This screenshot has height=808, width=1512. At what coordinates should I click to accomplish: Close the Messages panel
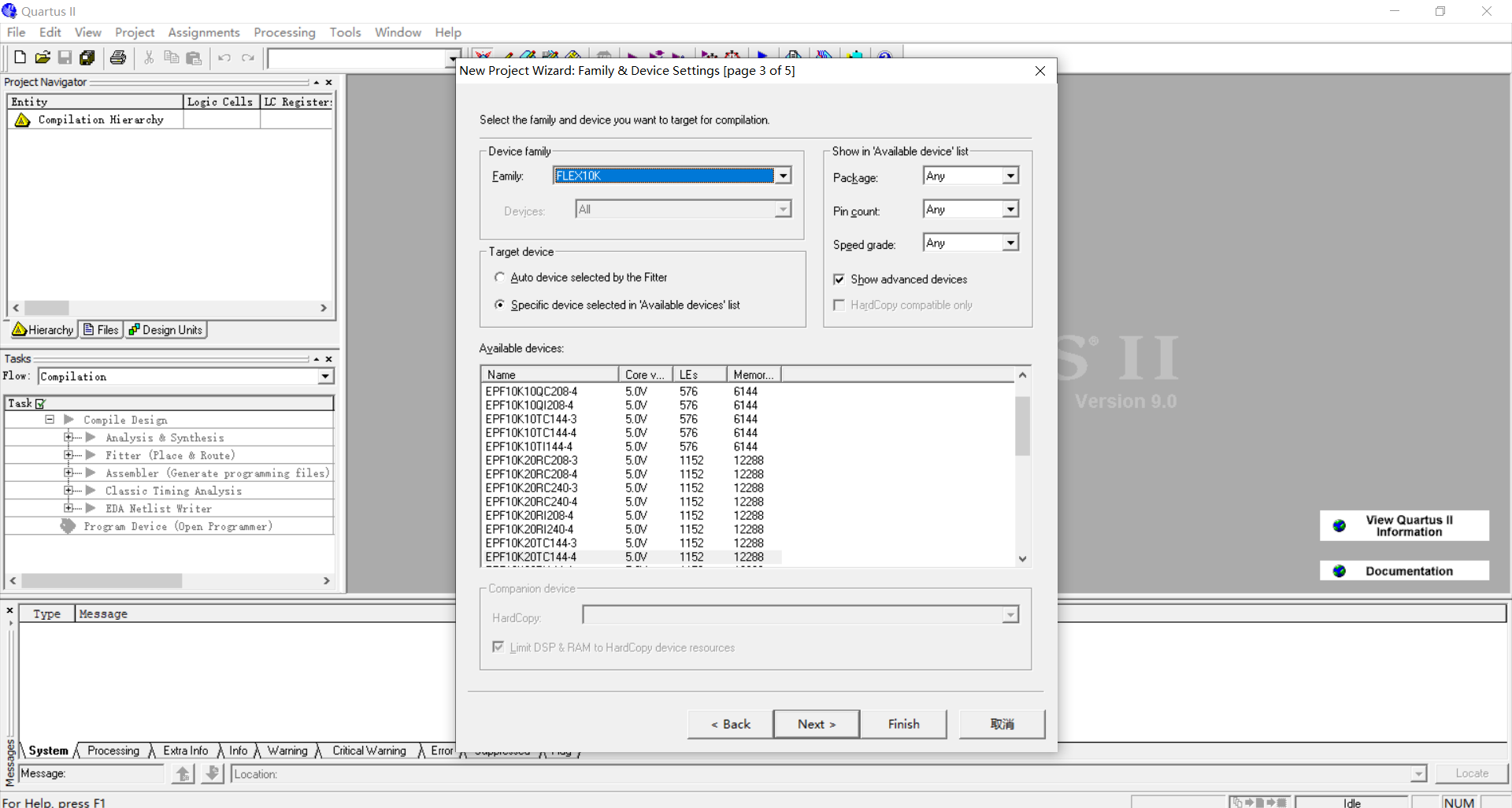point(9,610)
